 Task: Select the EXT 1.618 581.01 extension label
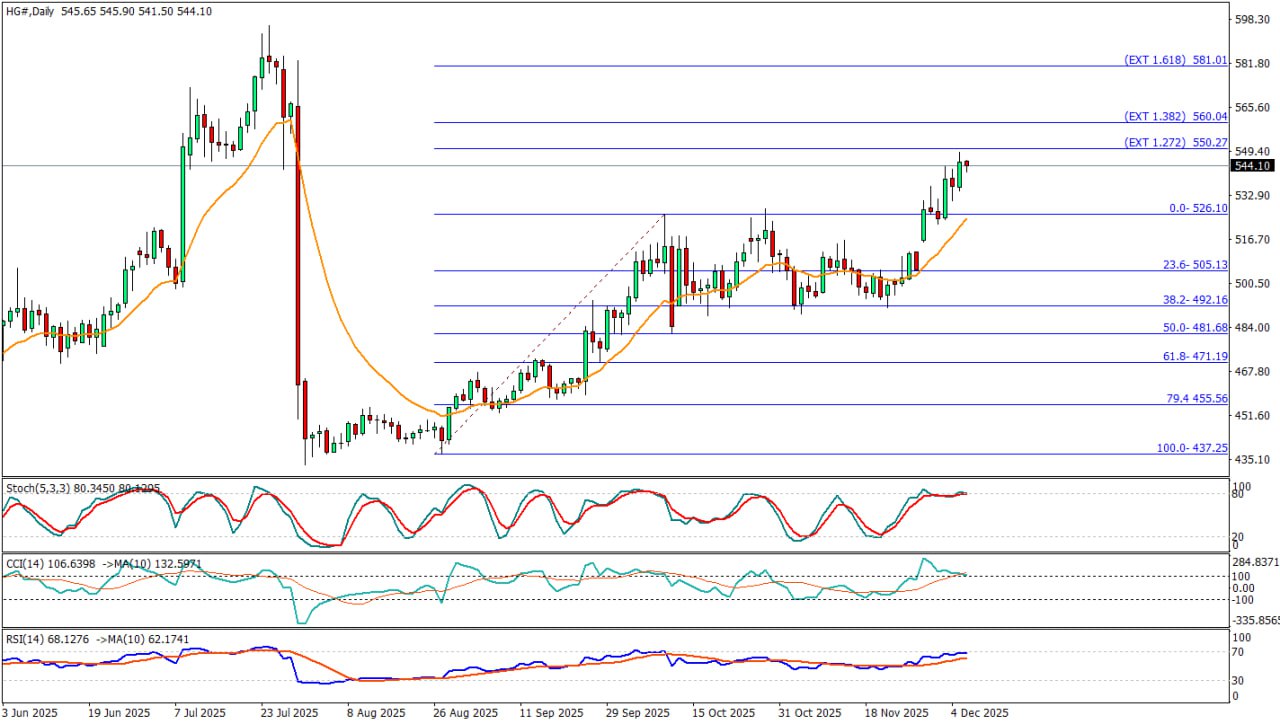pyautogui.click(x=1175, y=60)
